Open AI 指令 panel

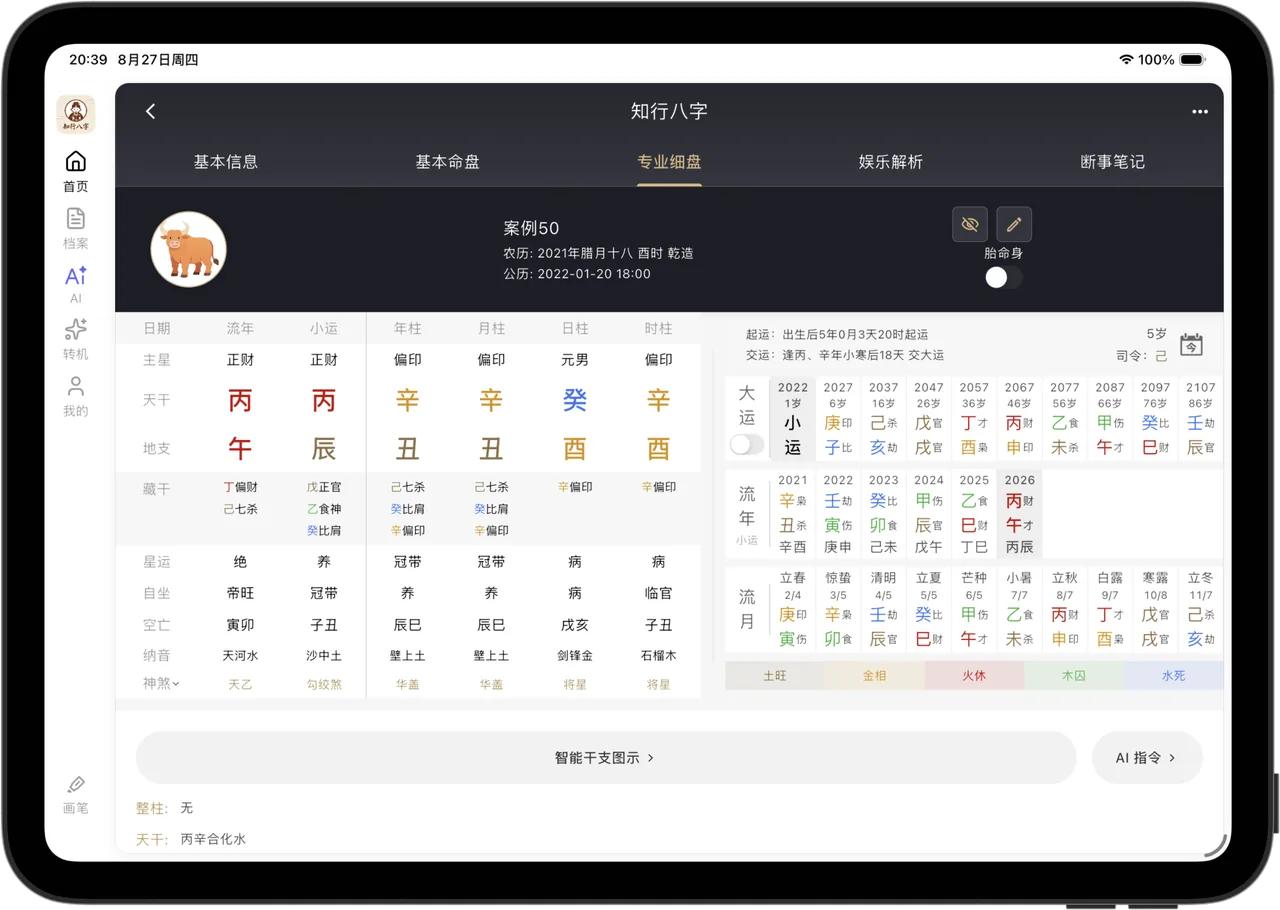pyautogui.click(x=1147, y=758)
